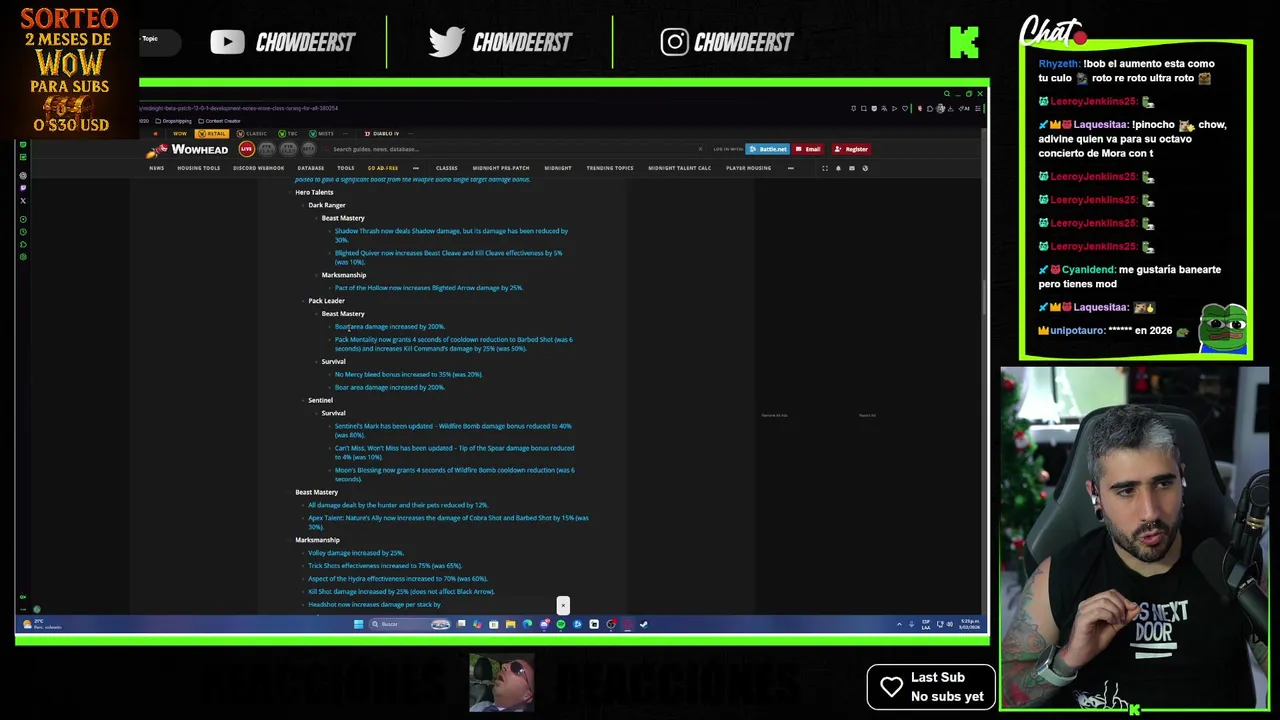This screenshot has width=1280, height=720.
Task: Log in with the Email button
Action: point(808,149)
